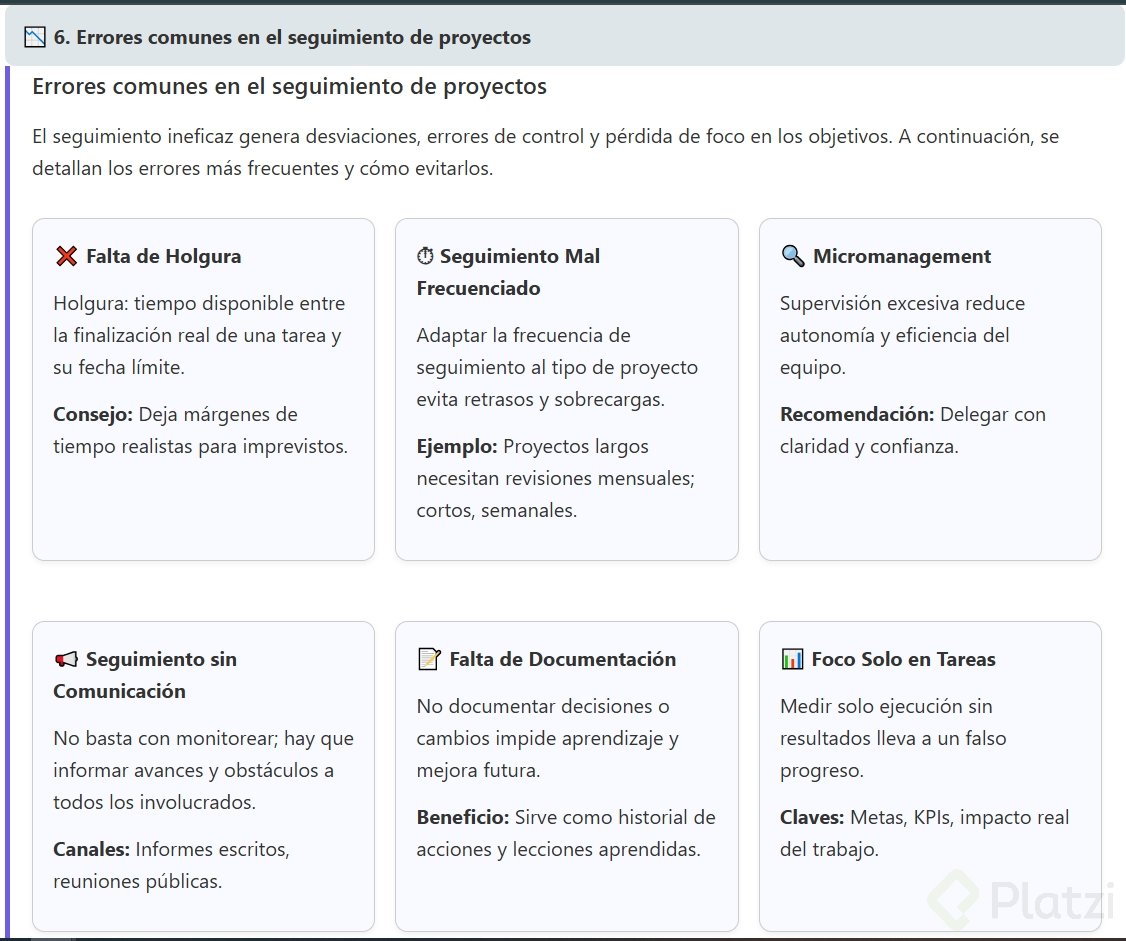Click the stopwatch icon beside Seguimiento Mal Frecuenciado
Viewport: 1126px width, 941px height.
(x=425, y=256)
